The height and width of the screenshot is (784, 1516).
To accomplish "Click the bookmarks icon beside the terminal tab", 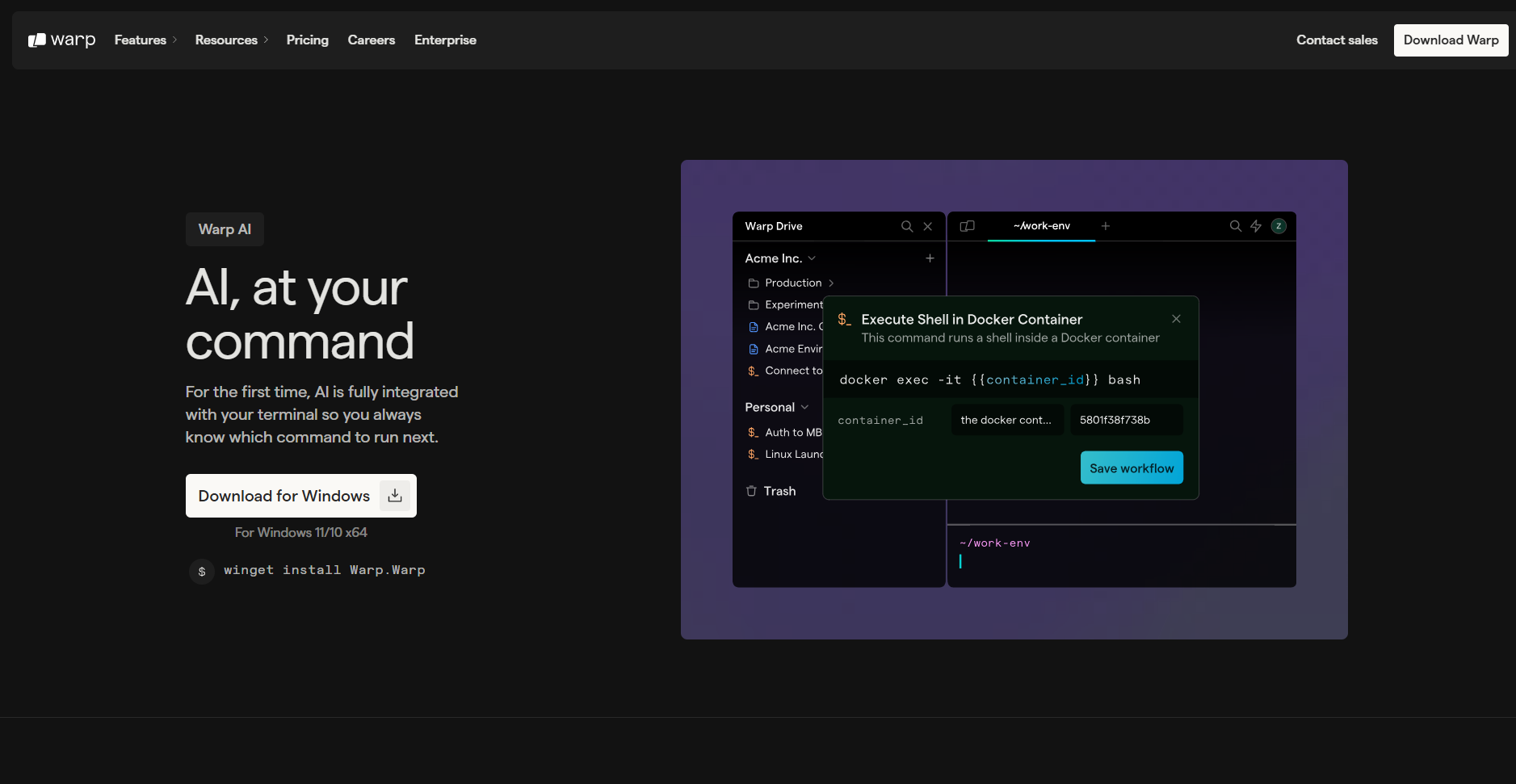I will pyautogui.click(x=967, y=226).
